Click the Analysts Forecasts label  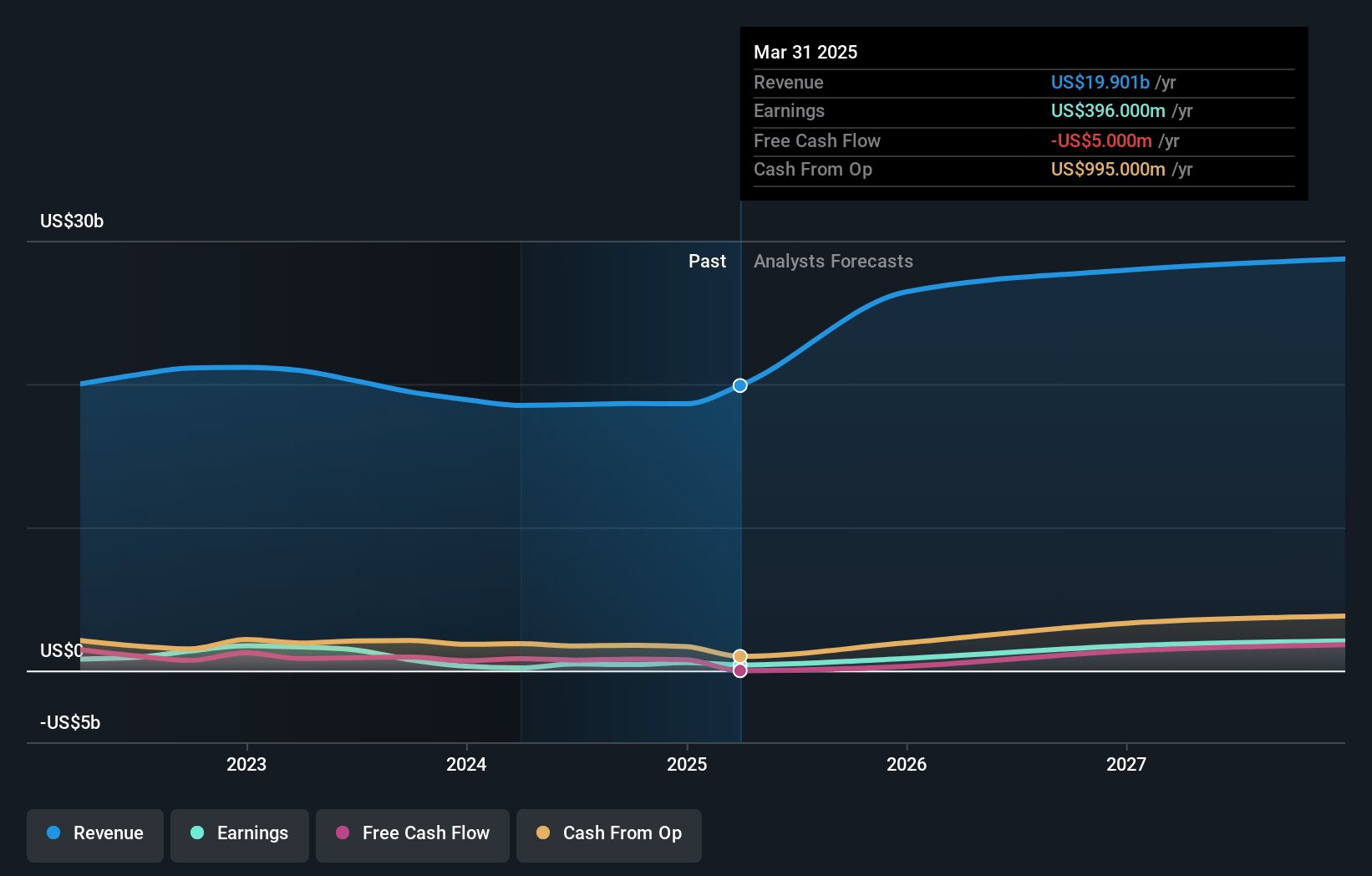(x=833, y=262)
